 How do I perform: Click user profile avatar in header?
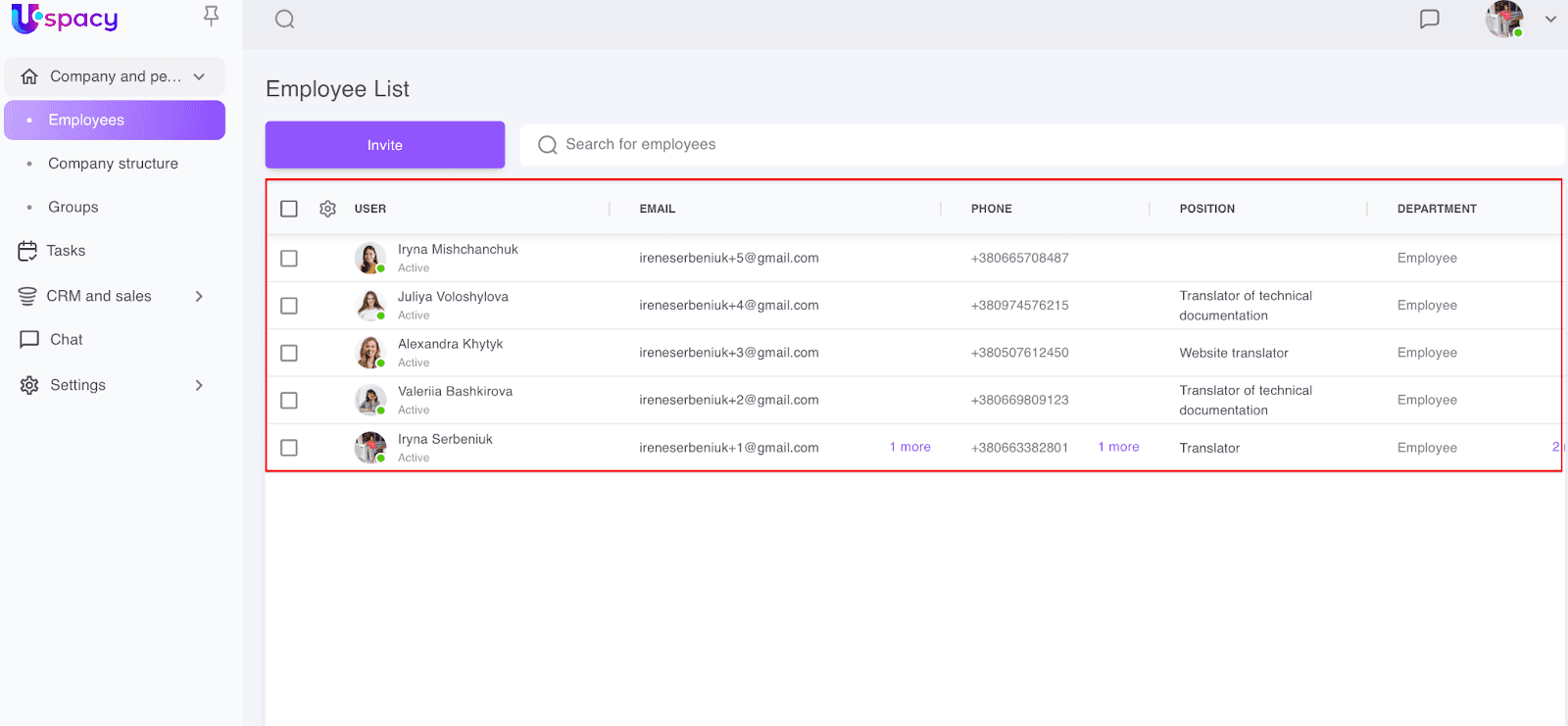[1503, 20]
